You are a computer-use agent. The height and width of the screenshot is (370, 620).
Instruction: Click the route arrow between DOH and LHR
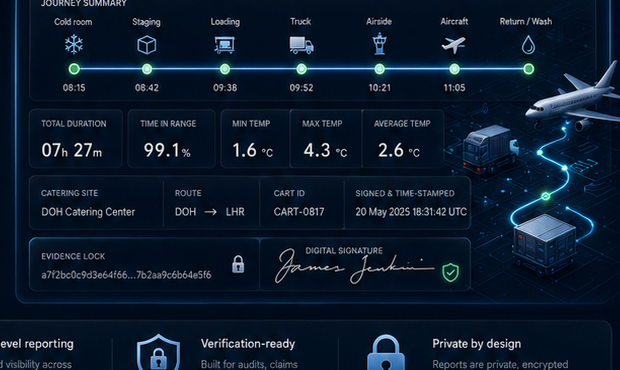click(x=210, y=212)
